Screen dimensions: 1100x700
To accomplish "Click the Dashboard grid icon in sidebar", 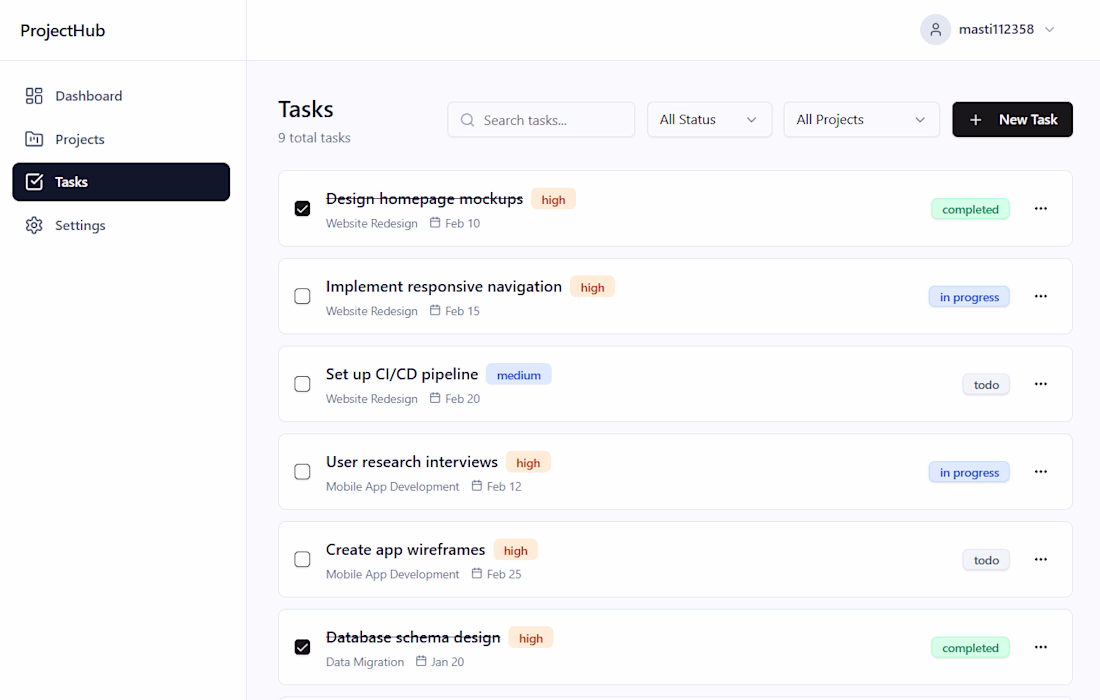I will click(x=34, y=96).
